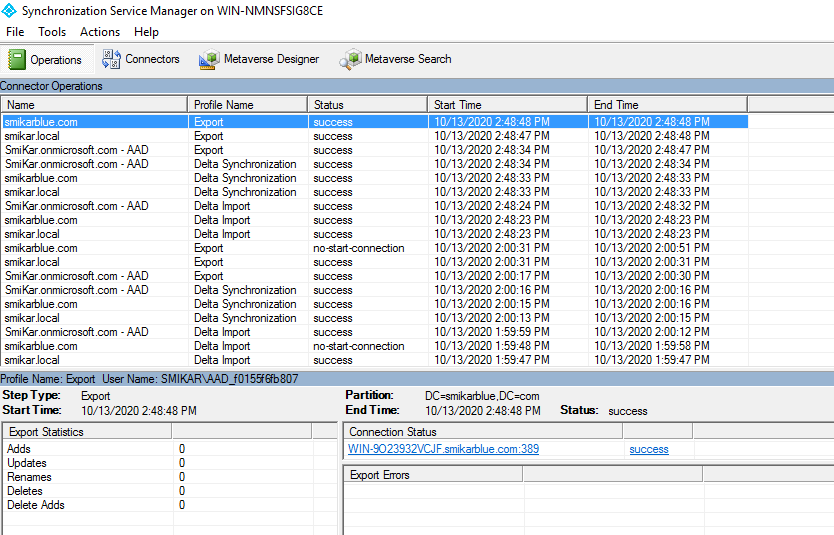Select the smikarblue.com Delta Import no-start-connection row

point(375,346)
